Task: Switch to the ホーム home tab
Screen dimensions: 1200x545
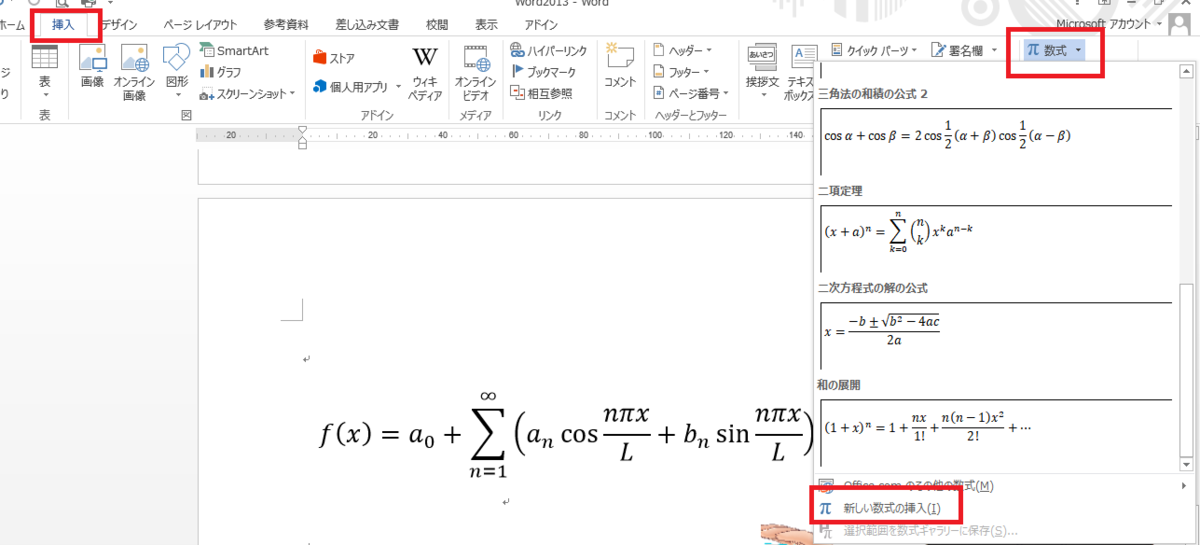Action: (12, 25)
